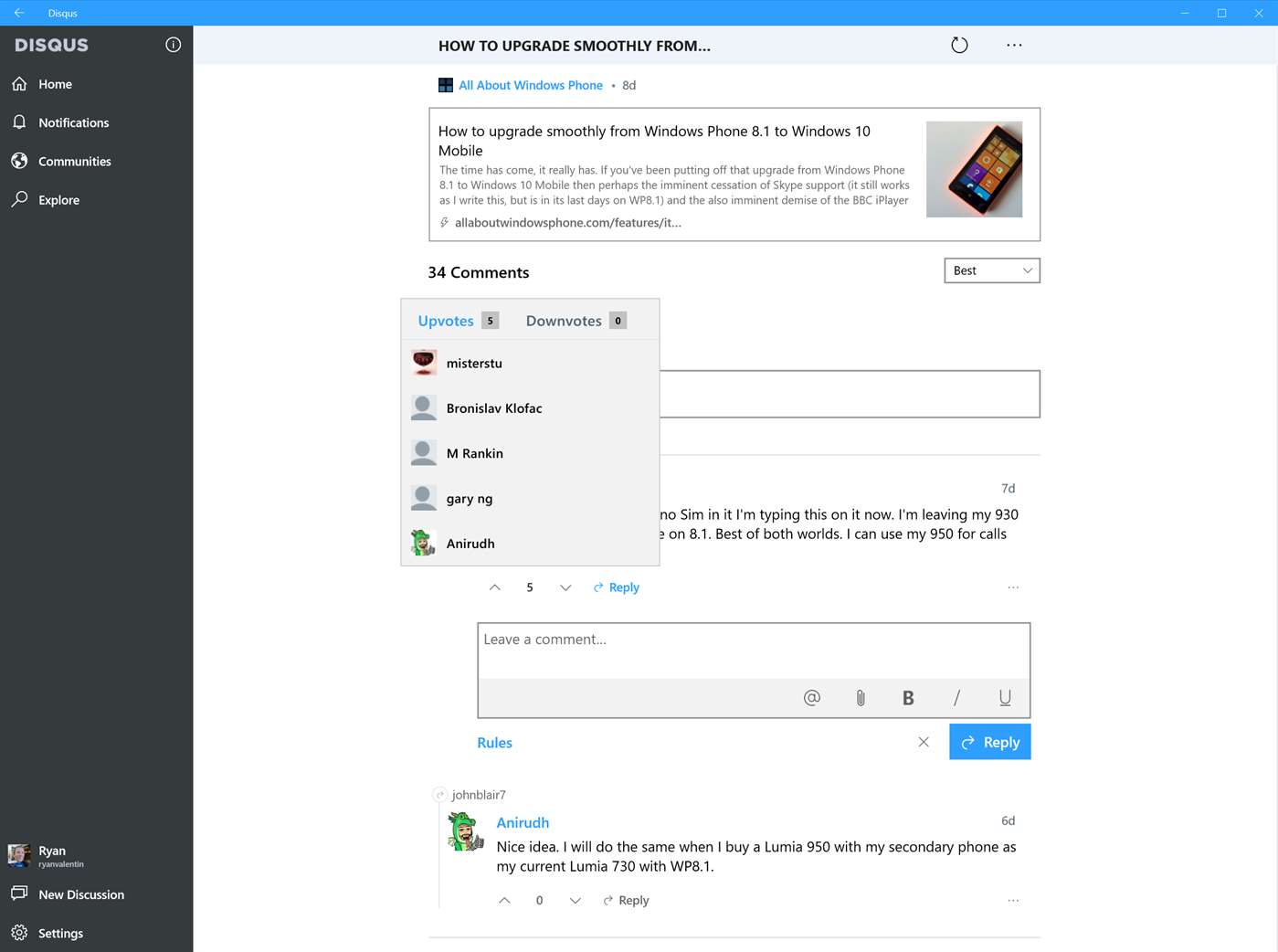Upvote Anirudh's comment
Image resolution: width=1278 pixels, height=952 pixels.
[x=504, y=901]
